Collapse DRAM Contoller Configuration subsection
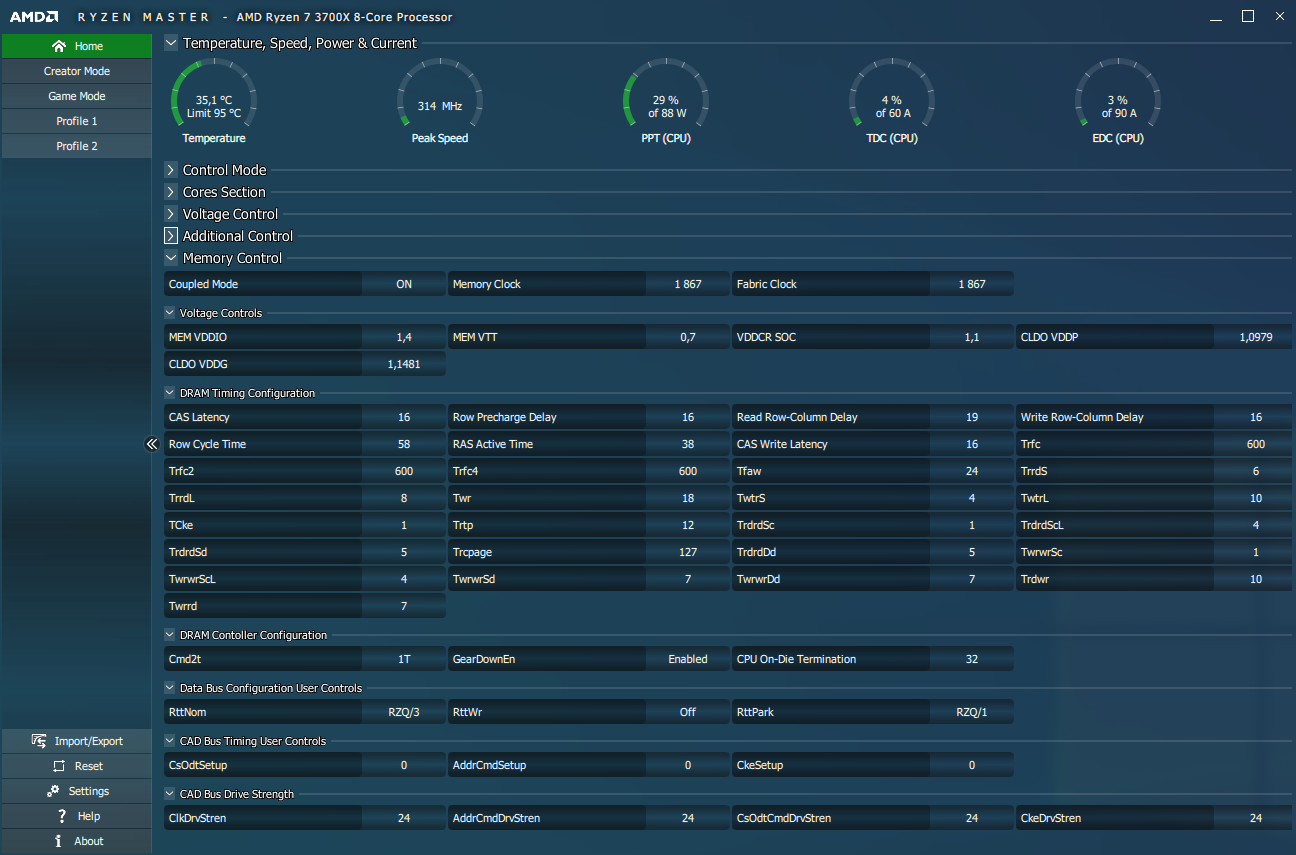1296x855 pixels. tap(170, 635)
